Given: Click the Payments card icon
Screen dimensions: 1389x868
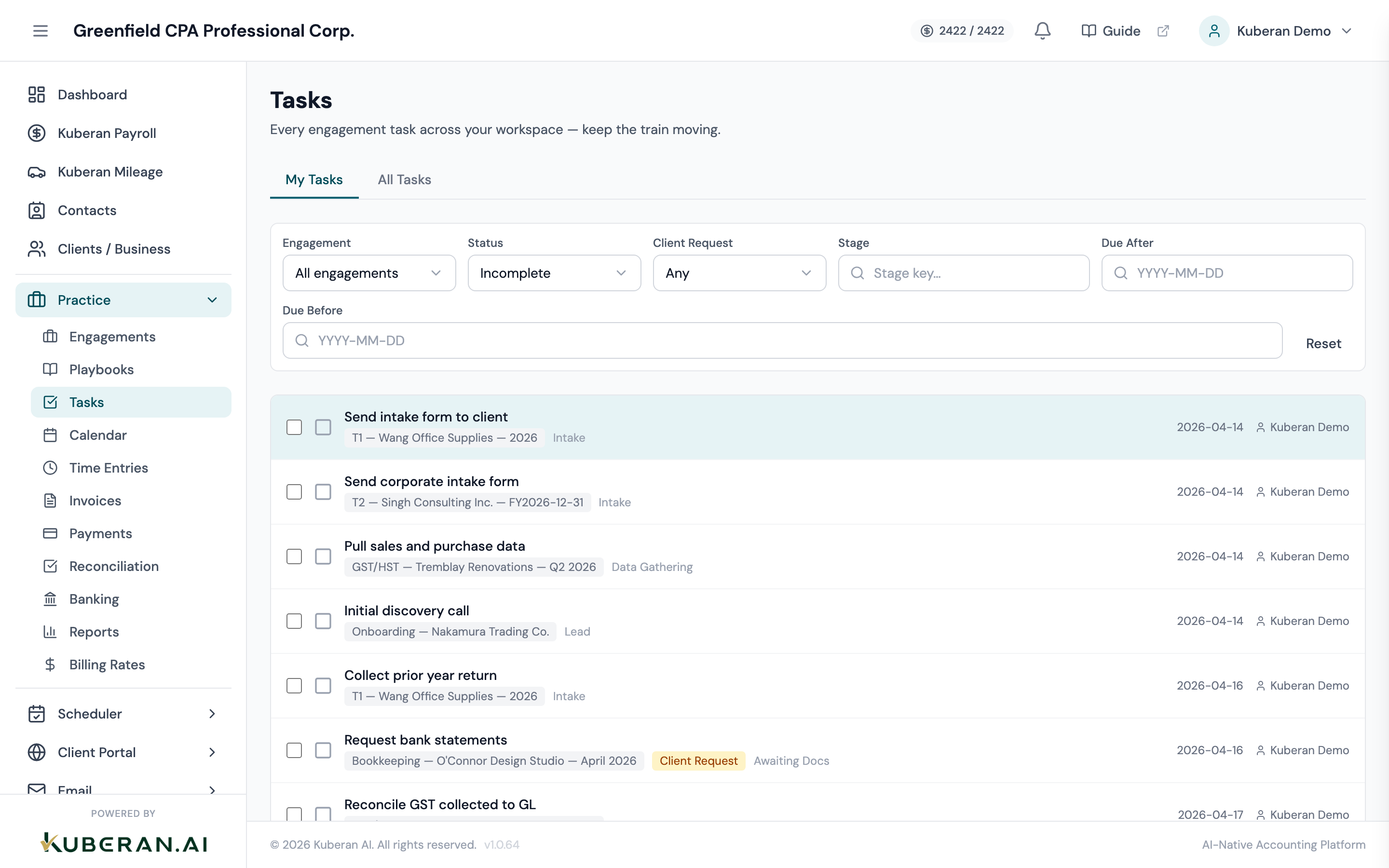Looking at the screenshot, I should click(x=50, y=533).
